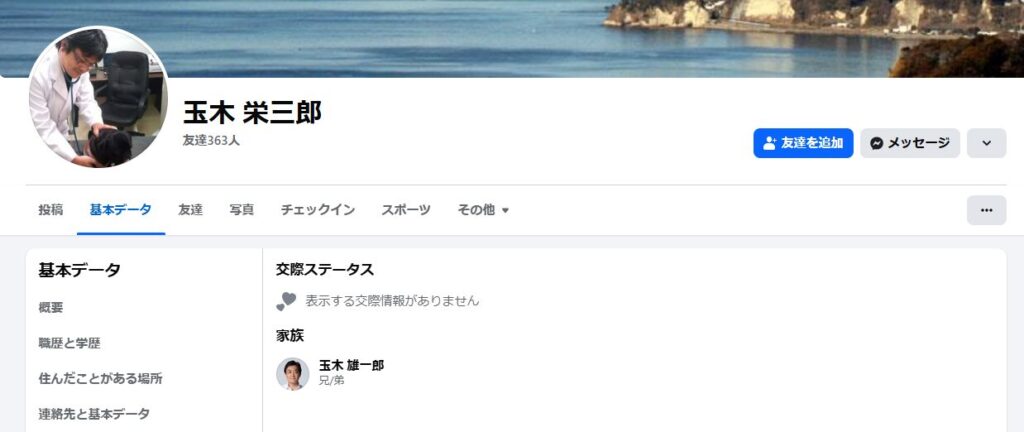1024x432 pixels.
Task: Click the 友達を追加 button
Action: (x=803, y=143)
